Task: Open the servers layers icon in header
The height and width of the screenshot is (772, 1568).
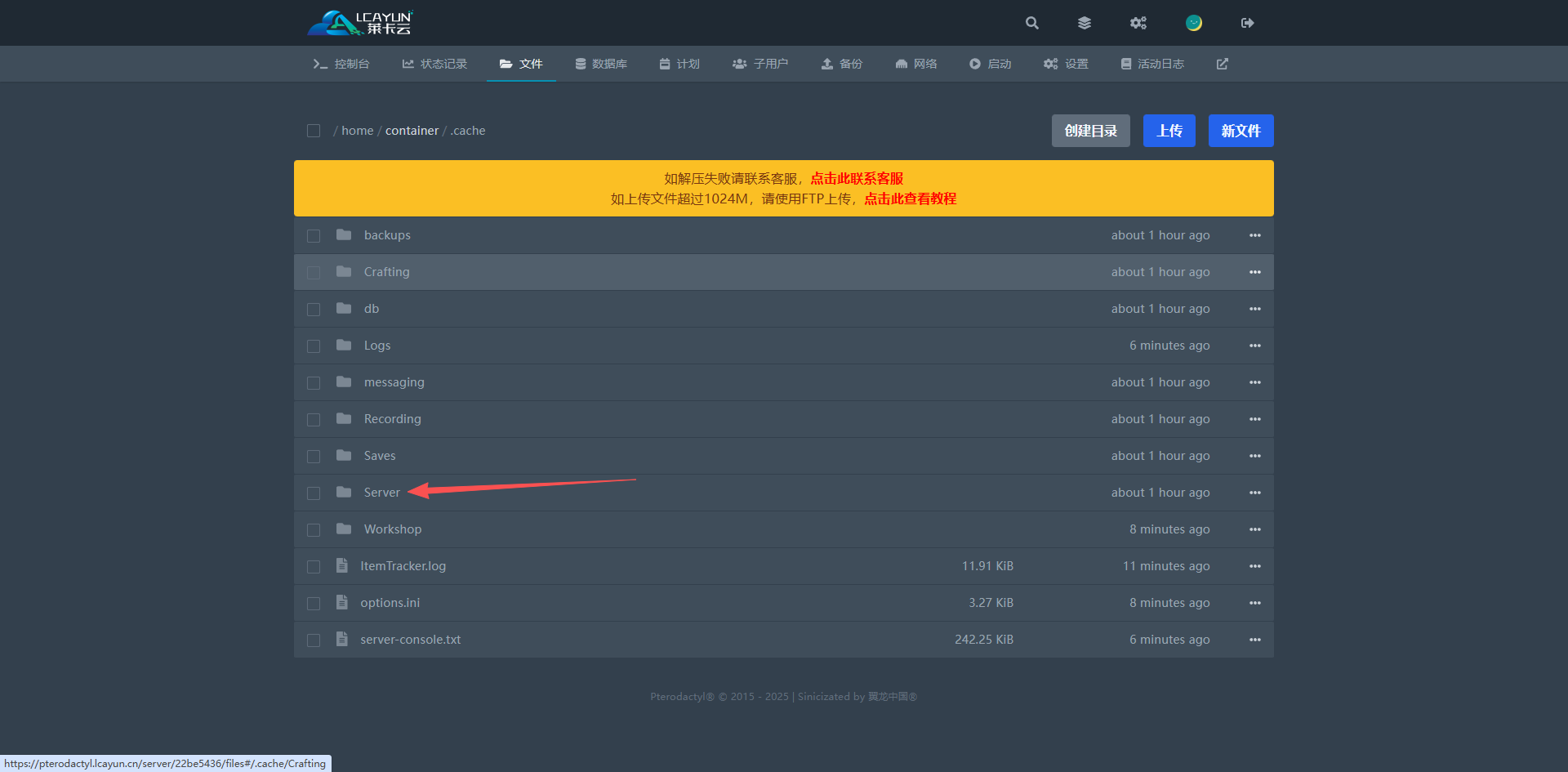Action: [x=1085, y=23]
